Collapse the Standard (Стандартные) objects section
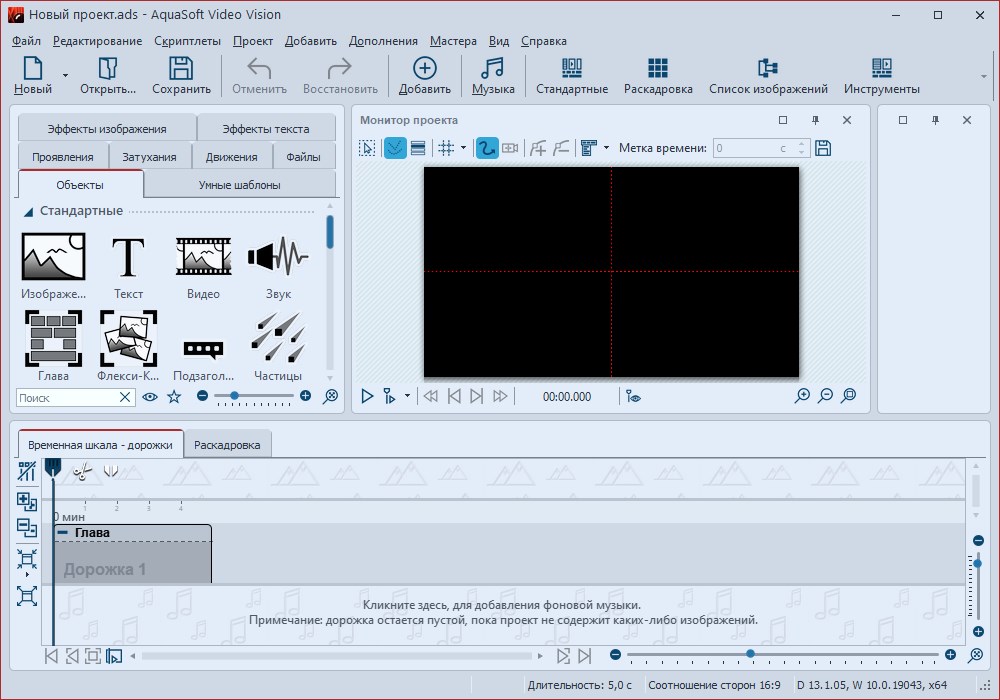This screenshot has height=700, width=1000. click(29, 211)
